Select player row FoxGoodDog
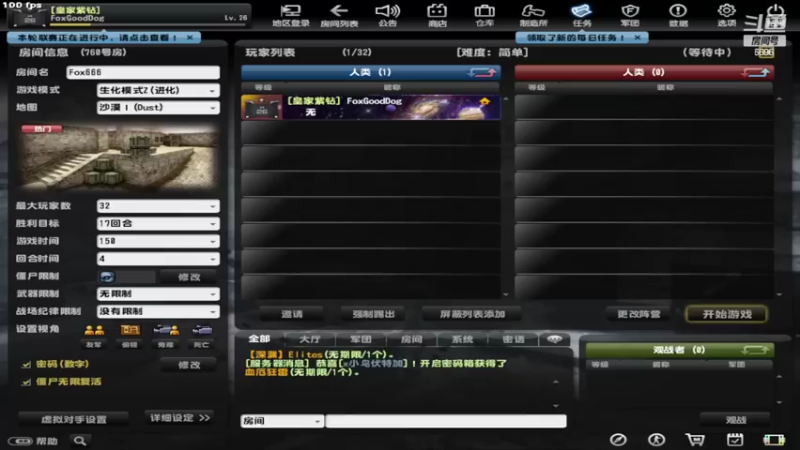800x450 pixels. (x=371, y=107)
